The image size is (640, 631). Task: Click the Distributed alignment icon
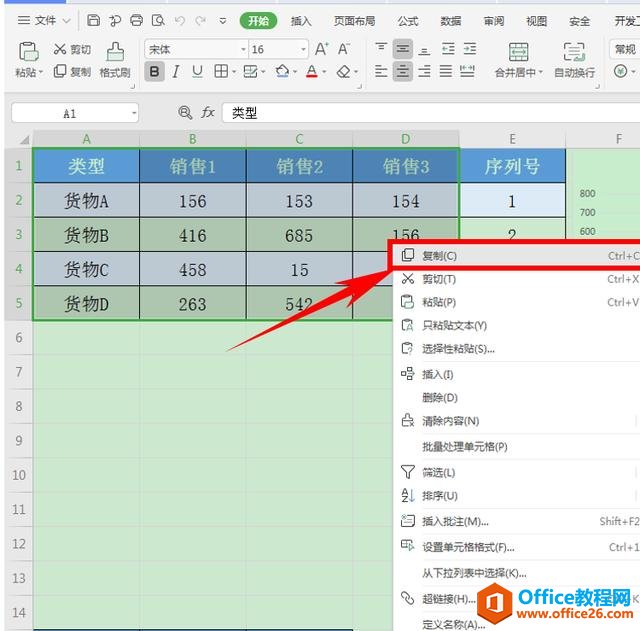click(x=467, y=72)
